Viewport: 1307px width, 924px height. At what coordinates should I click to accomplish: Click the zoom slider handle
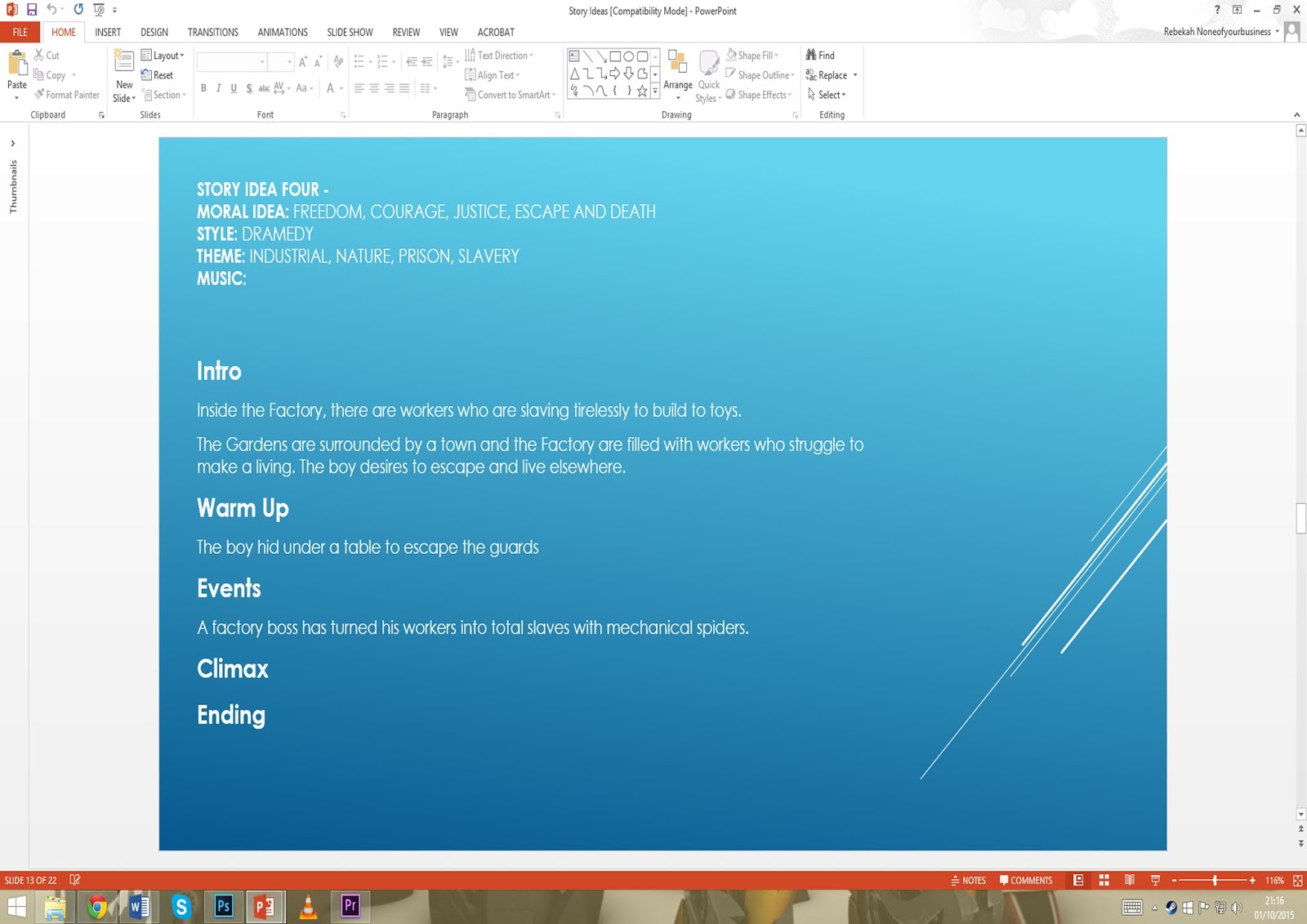coord(1215,880)
